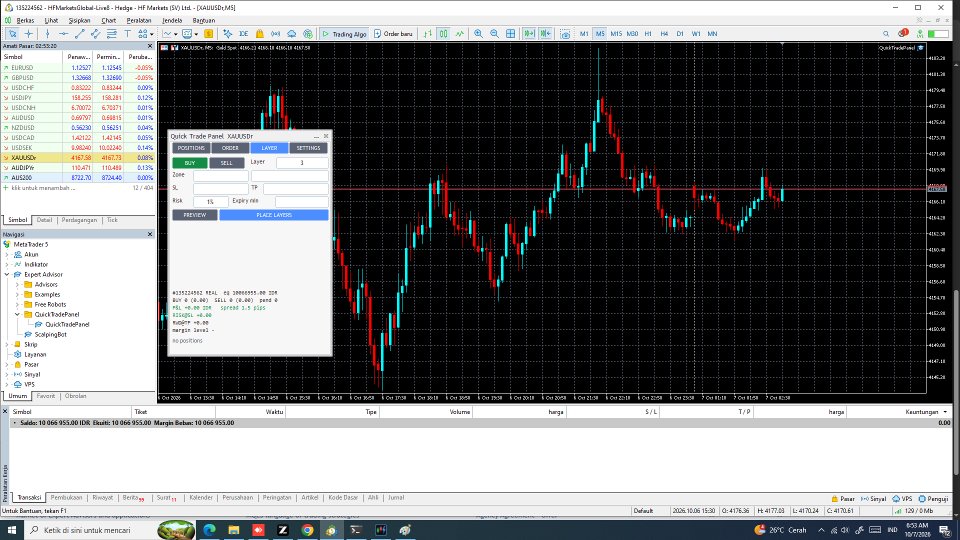
Task: Open the Signals broadcast icon
Action: click(x=276, y=34)
